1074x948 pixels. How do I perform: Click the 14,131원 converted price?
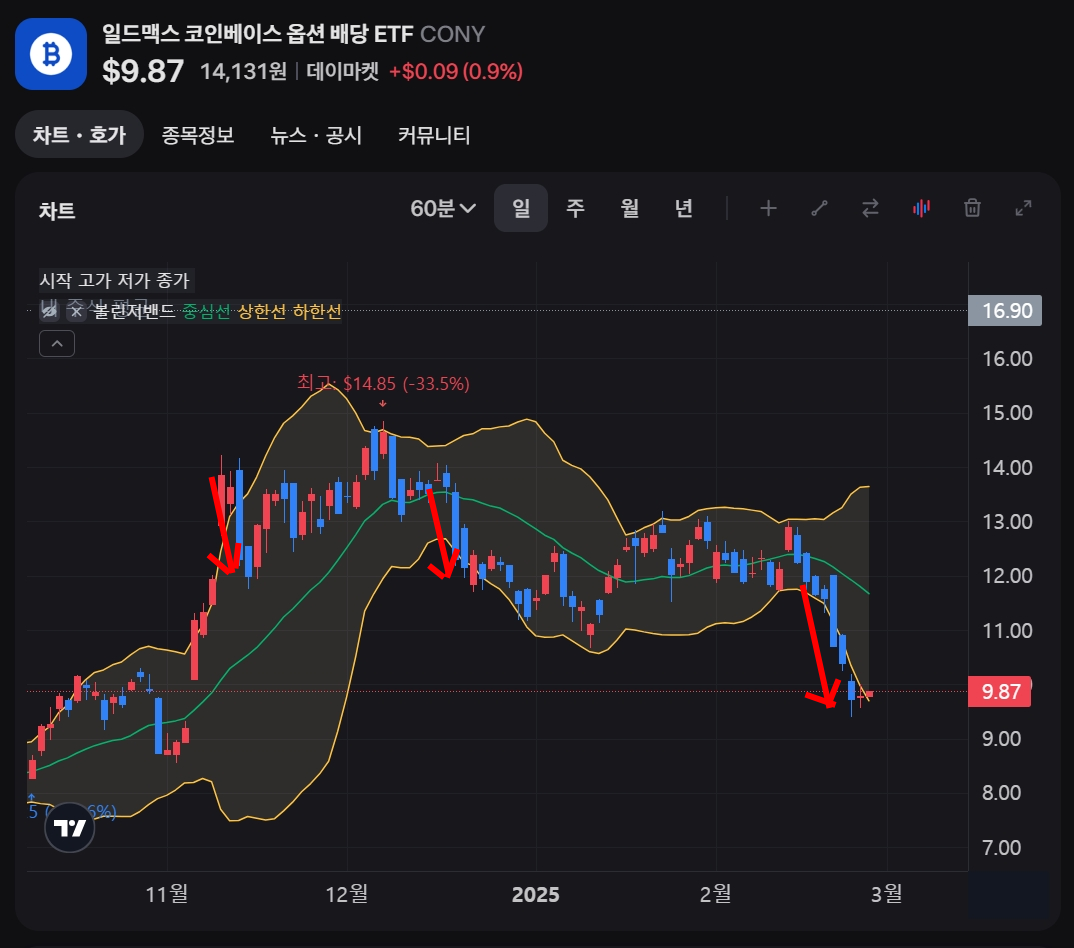click(x=244, y=71)
